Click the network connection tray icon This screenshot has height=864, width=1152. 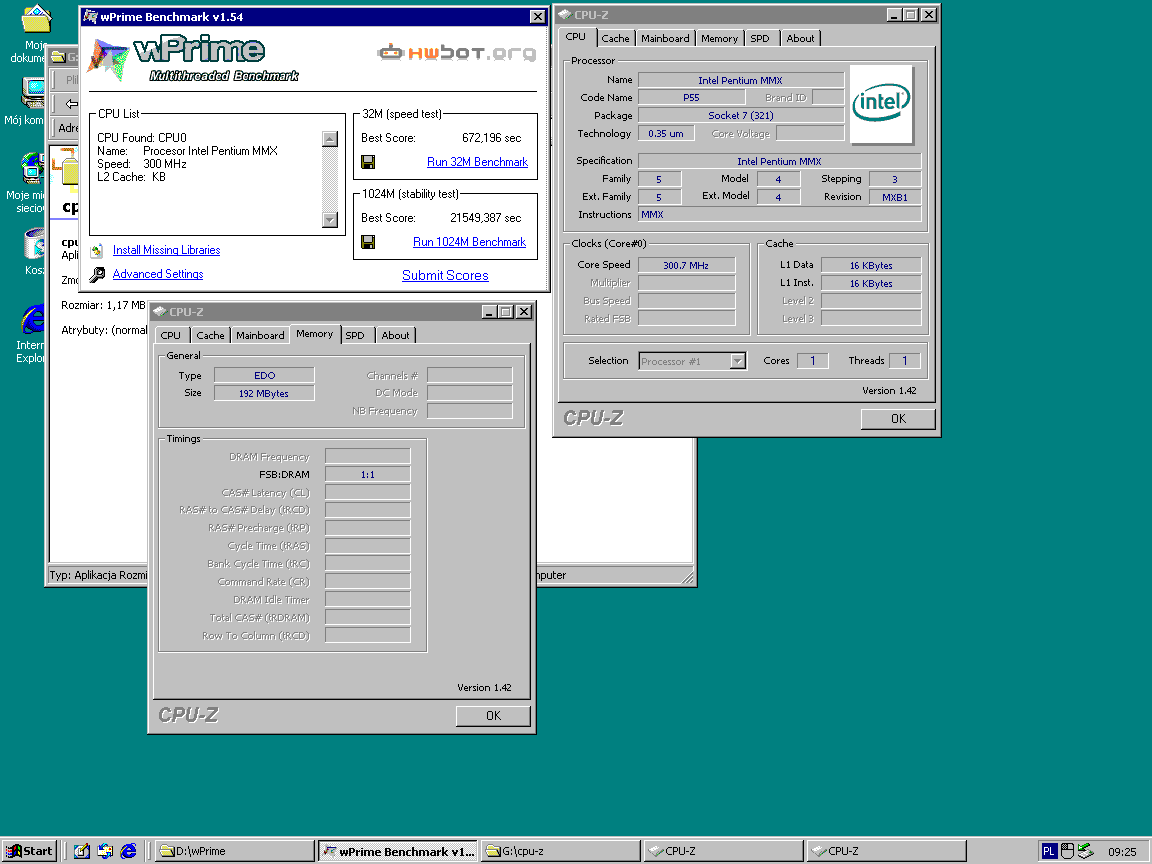[x=1085, y=852]
